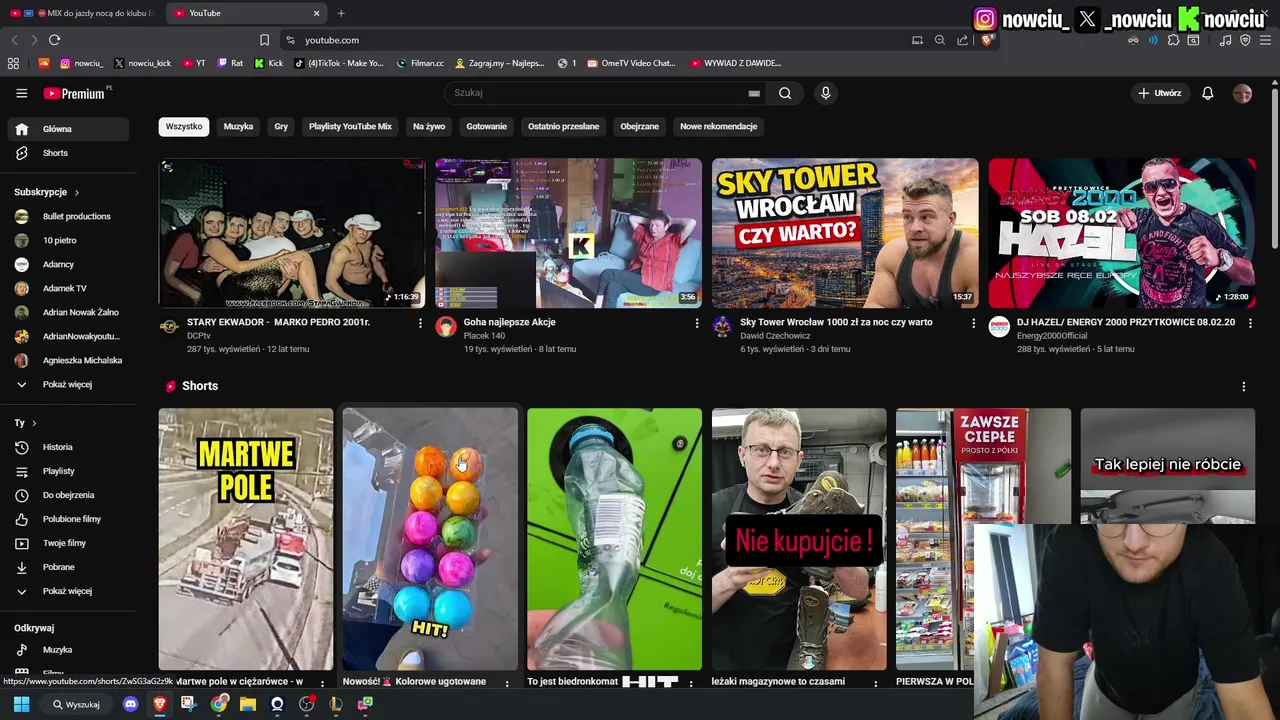Image resolution: width=1280 pixels, height=720 pixels.
Task: Select the Nowe rekomendacje chip
Action: tap(718, 127)
